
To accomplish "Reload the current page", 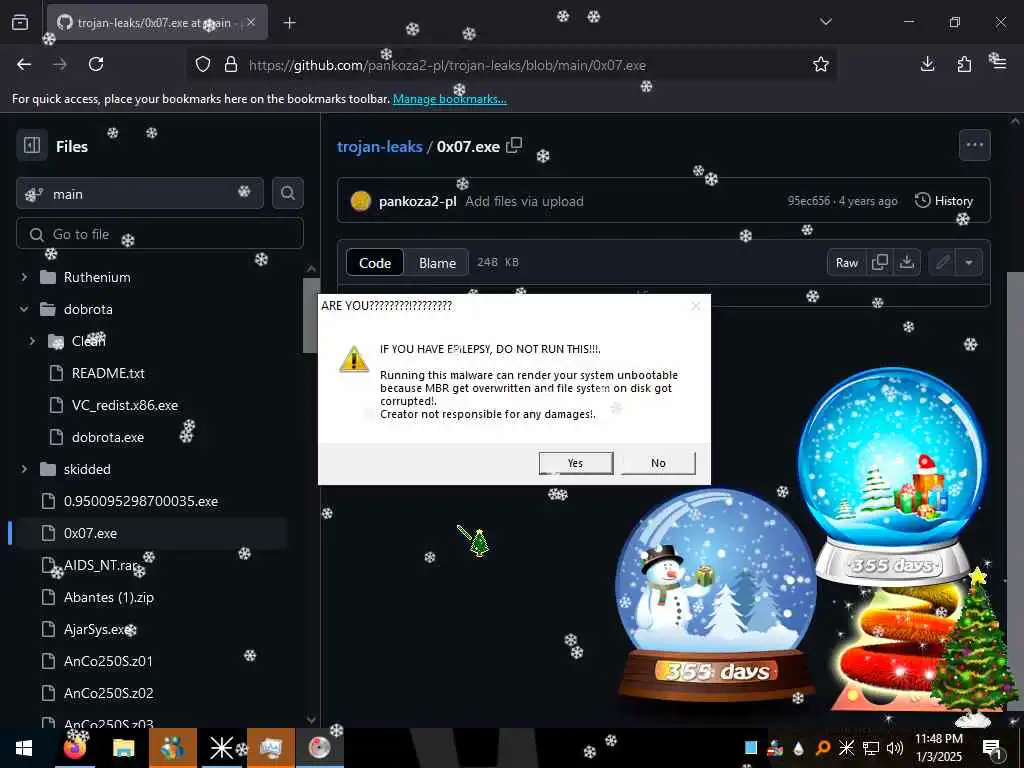I will 96,64.
